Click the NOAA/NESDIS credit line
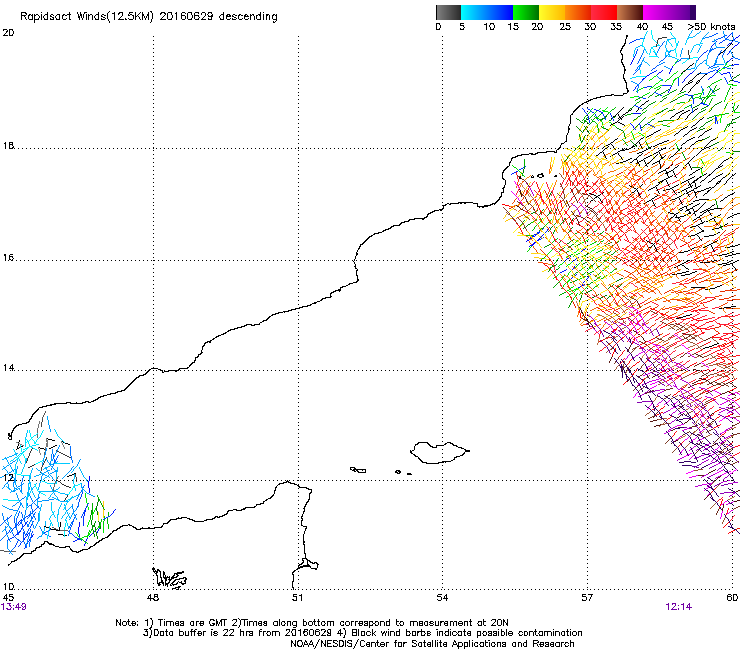 click(432, 644)
